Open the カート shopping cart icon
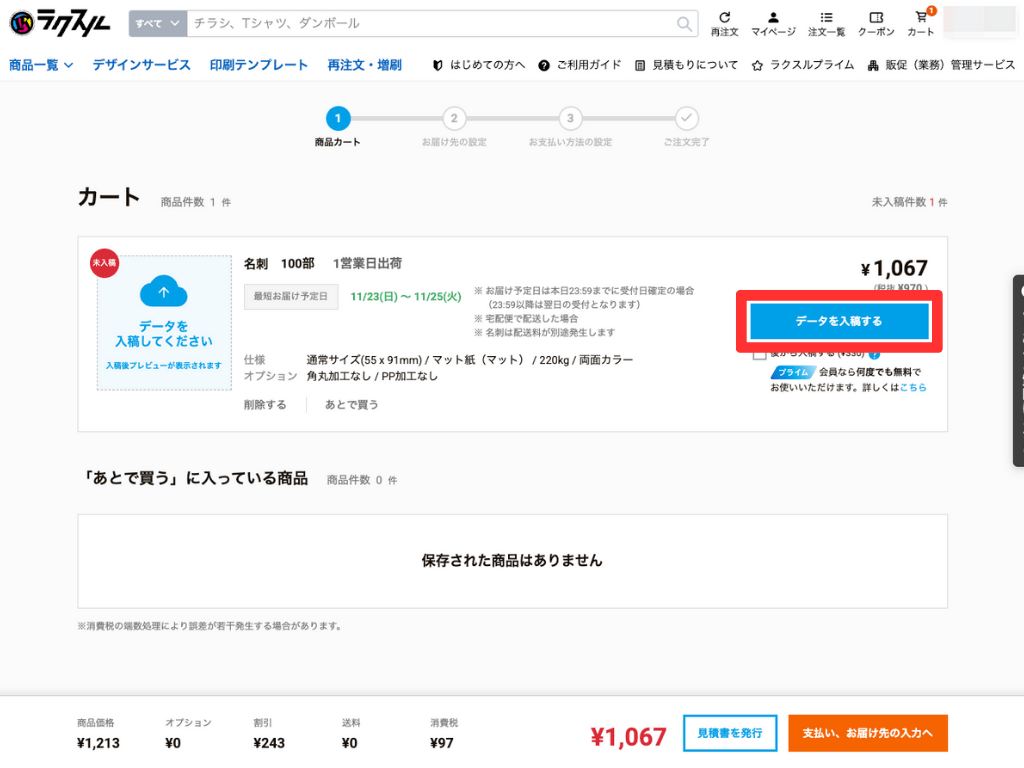 click(x=920, y=22)
